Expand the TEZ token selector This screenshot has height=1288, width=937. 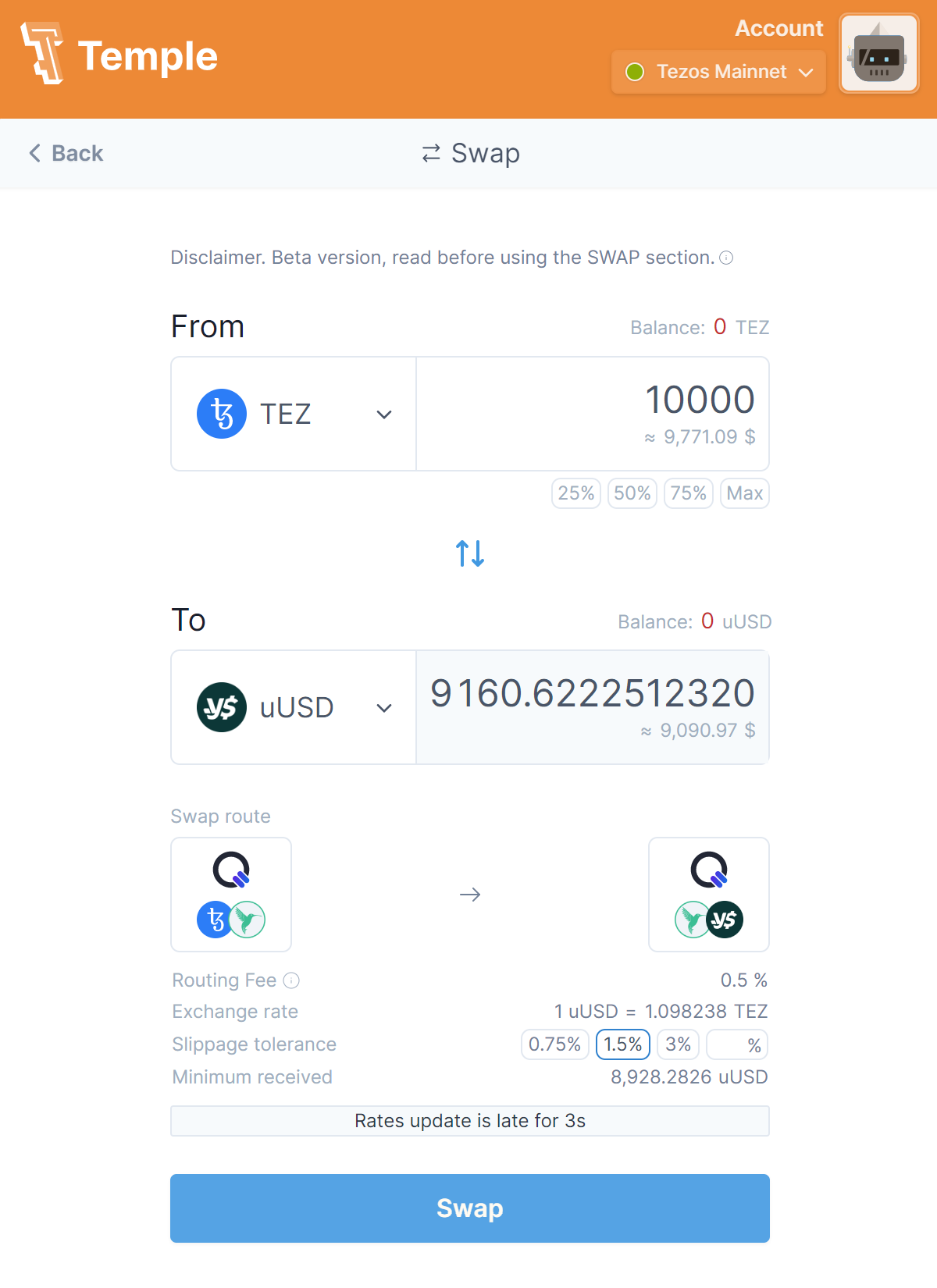coord(383,414)
